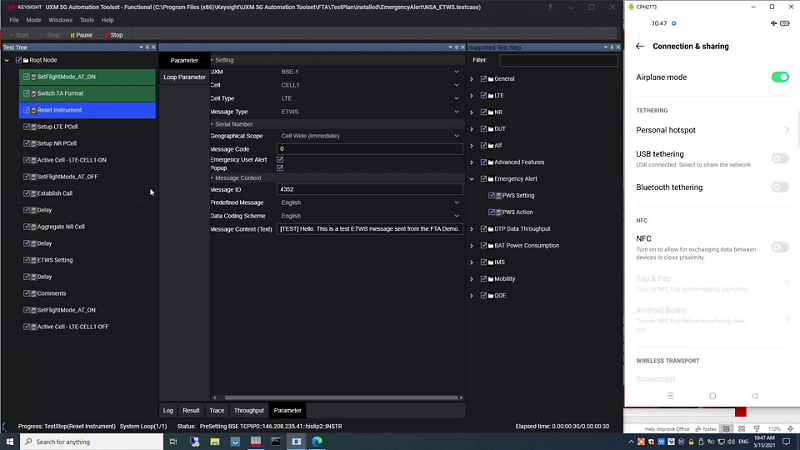Click the Message Code input field
800x450 pixels.
click(370, 149)
